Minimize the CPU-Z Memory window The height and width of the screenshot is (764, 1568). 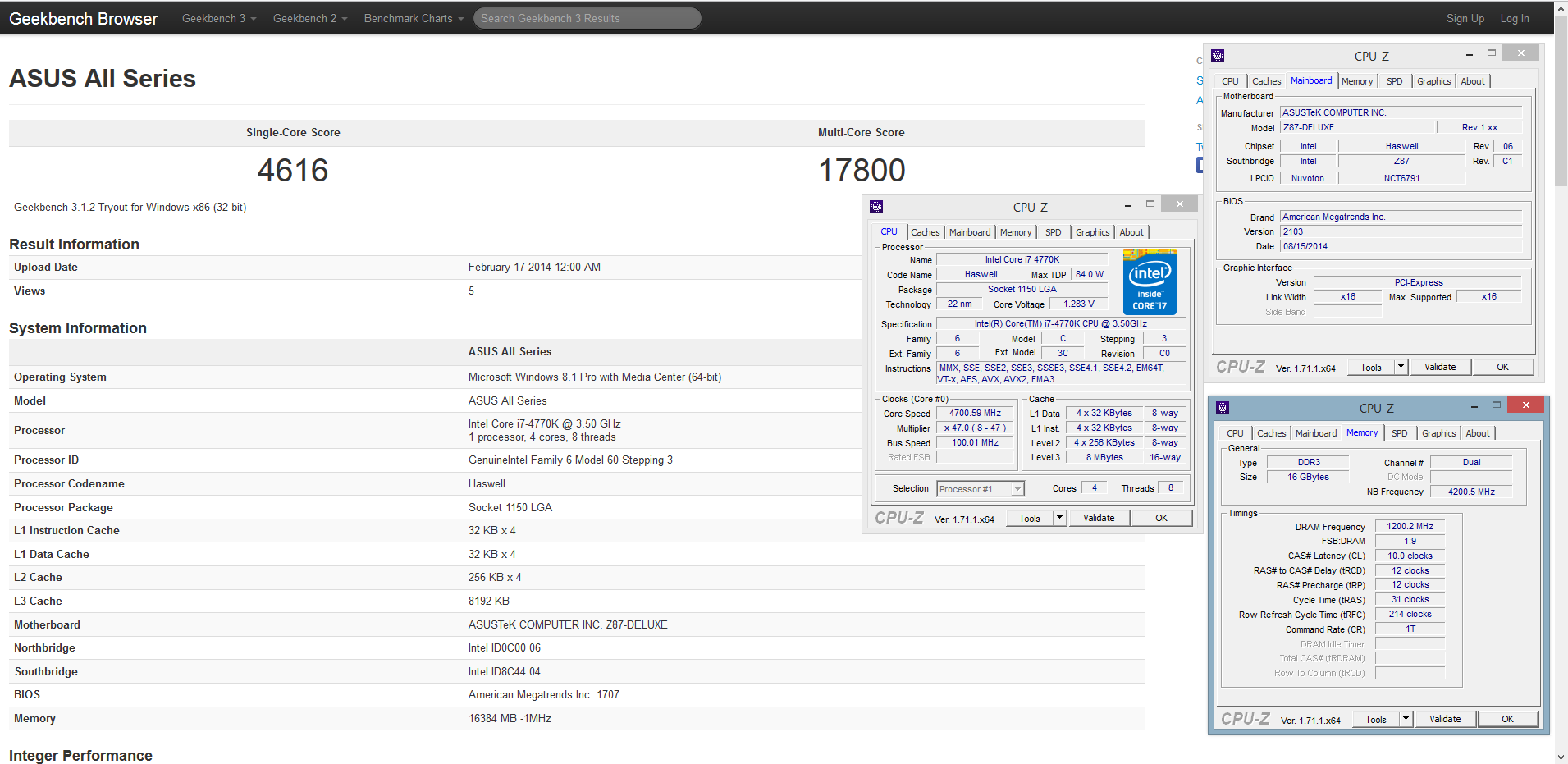[1474, 406]
